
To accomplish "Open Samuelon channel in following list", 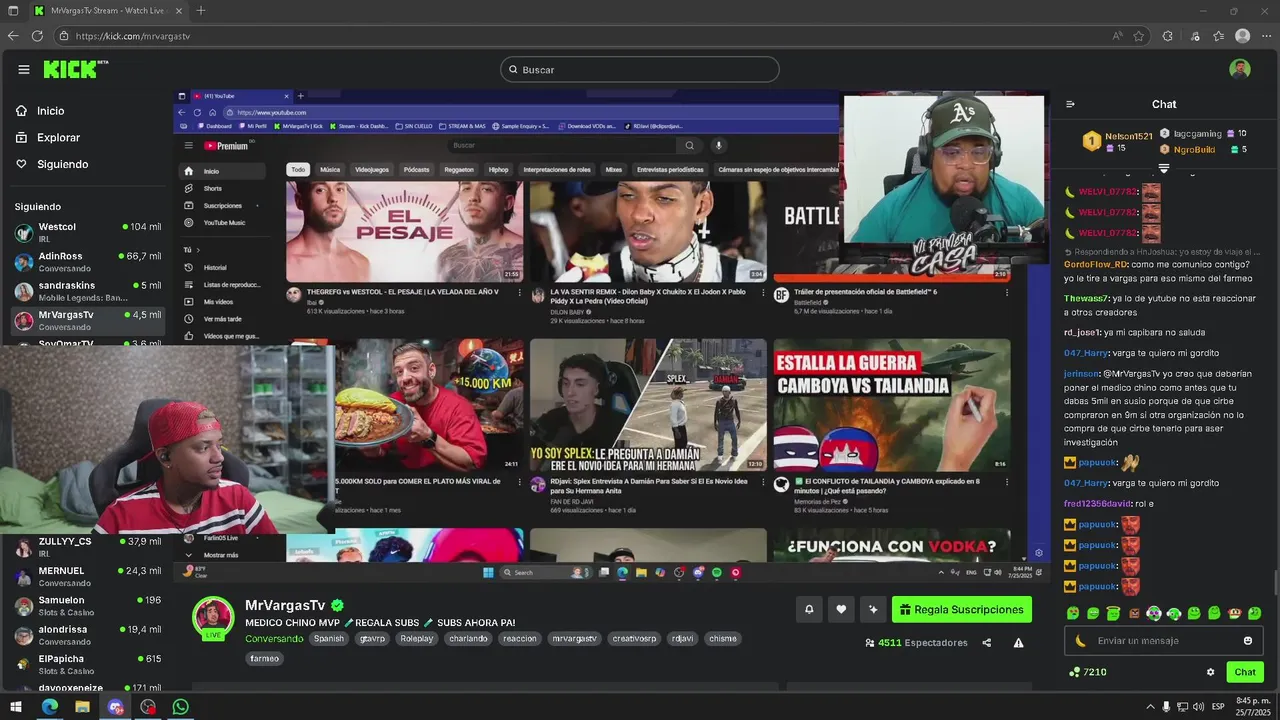I will click(88, 606).
